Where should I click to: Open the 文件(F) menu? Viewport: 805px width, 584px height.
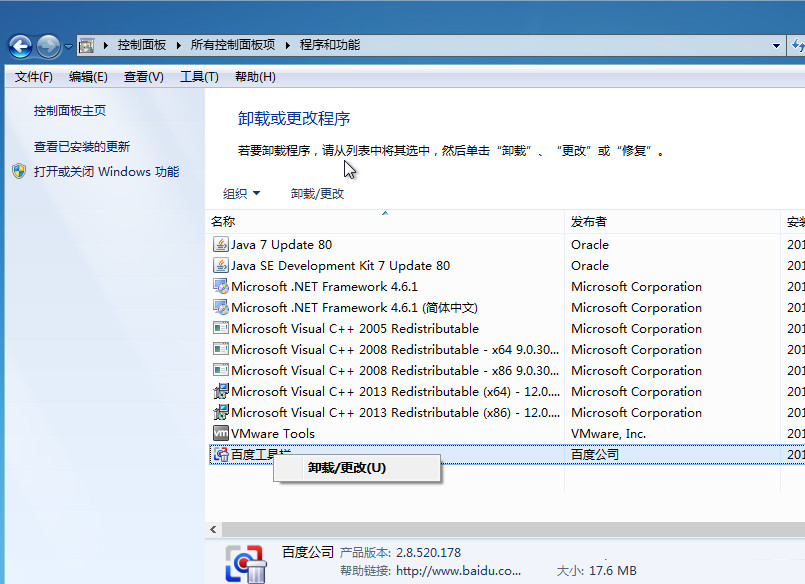click(x=33, y=77)
